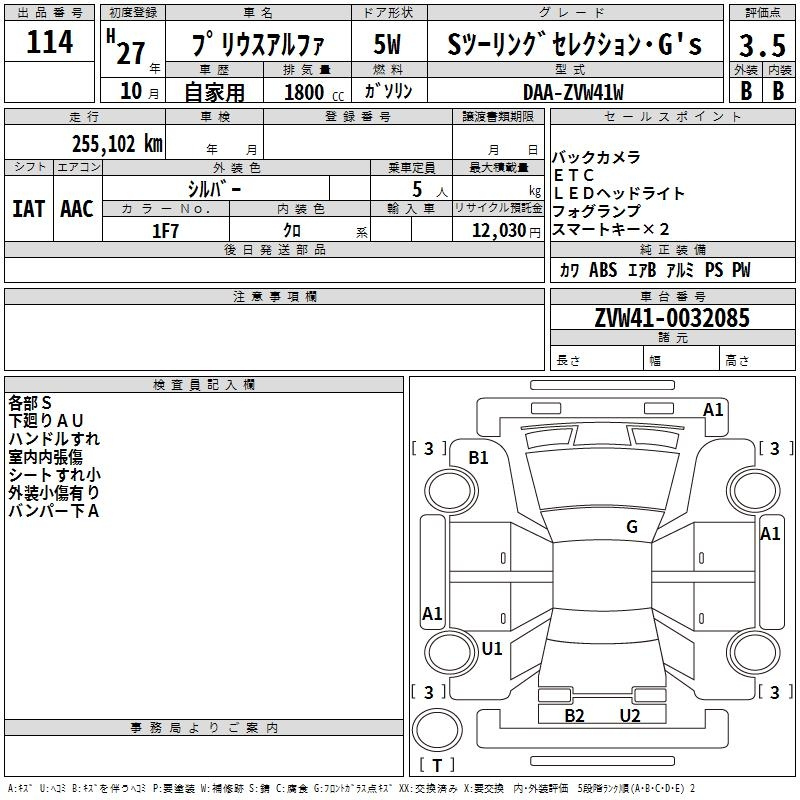This screenshot has height=800, width=800.
Task: Click the 幅 dimension field
Action: point(682,360)
